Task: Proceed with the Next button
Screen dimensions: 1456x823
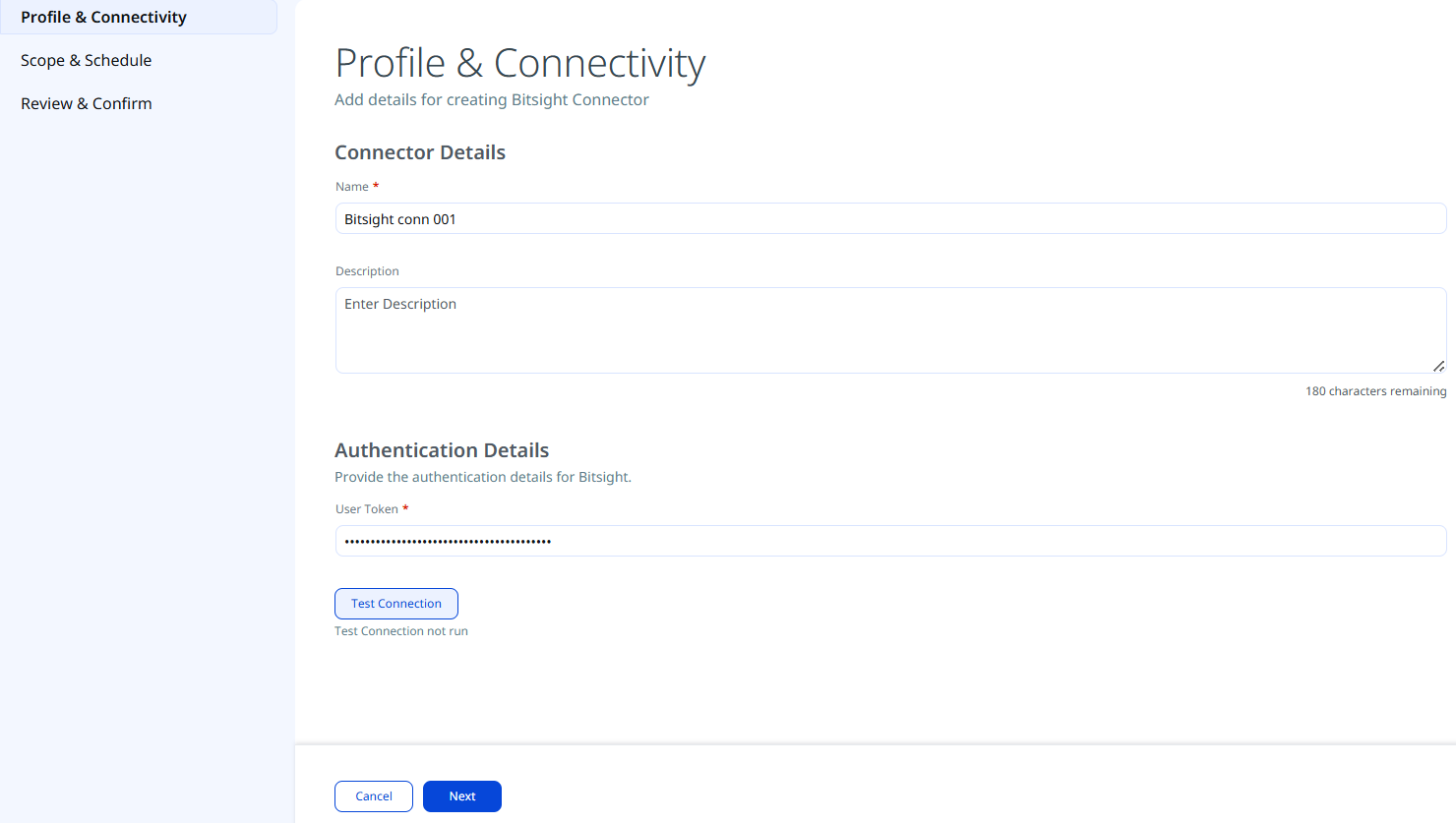Action: coord(462,796)
